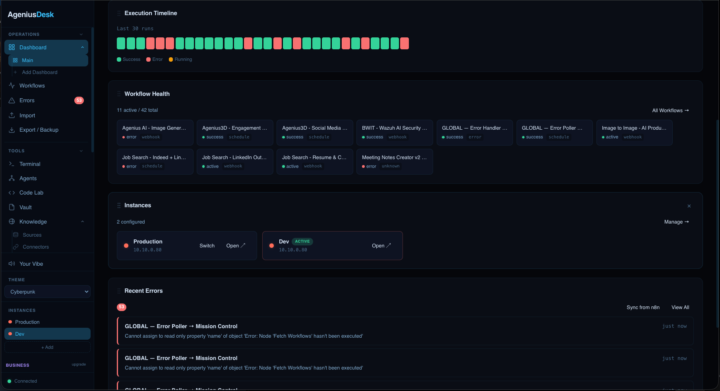Open the All Workflows link
This screenshot has width=720, height=391.
(x=670, y=111)
